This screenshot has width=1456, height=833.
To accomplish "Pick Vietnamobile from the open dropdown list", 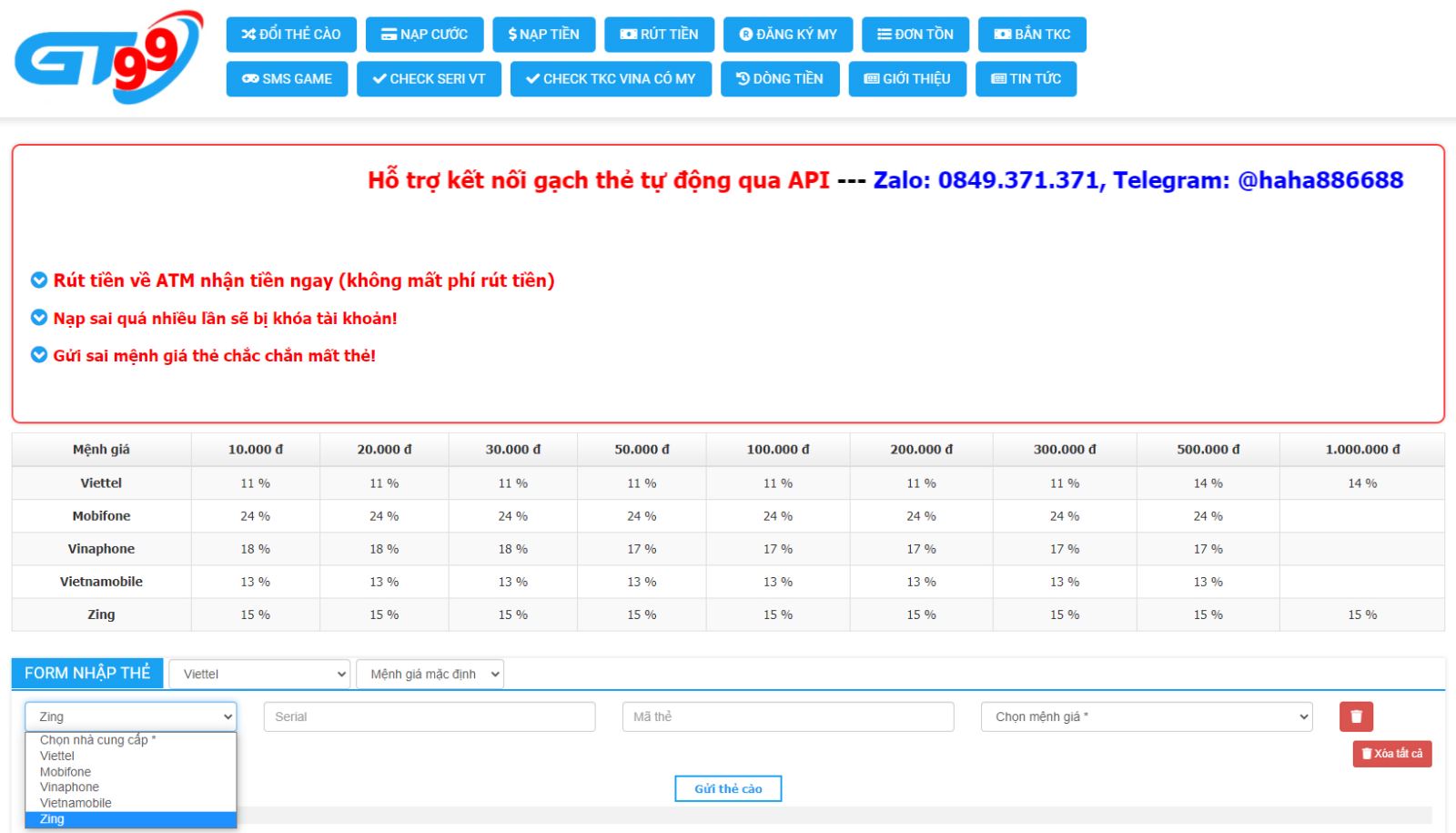I will (131, 803).
